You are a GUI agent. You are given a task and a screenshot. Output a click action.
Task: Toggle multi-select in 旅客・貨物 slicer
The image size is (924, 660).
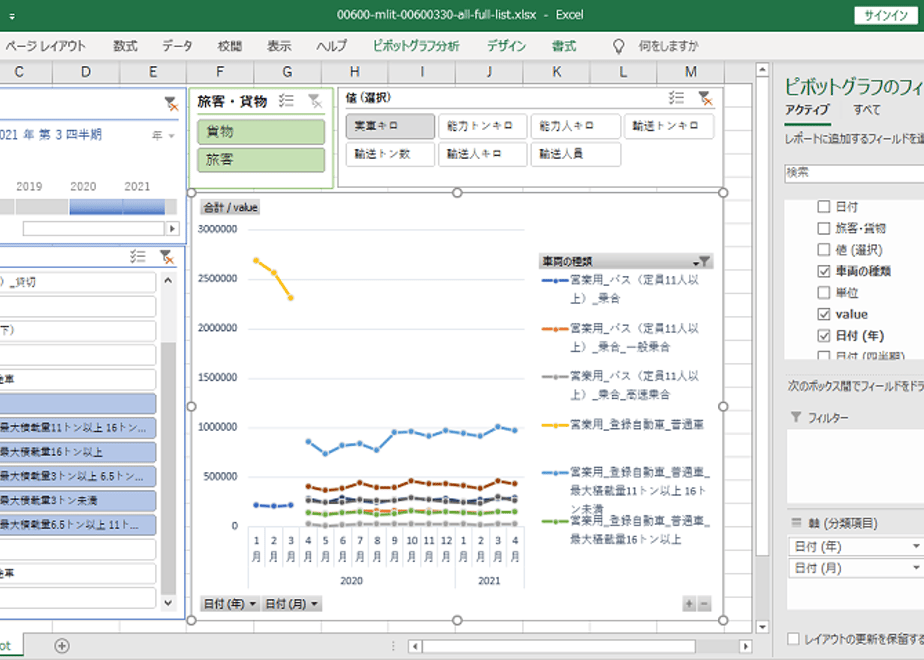coord(286,101)
